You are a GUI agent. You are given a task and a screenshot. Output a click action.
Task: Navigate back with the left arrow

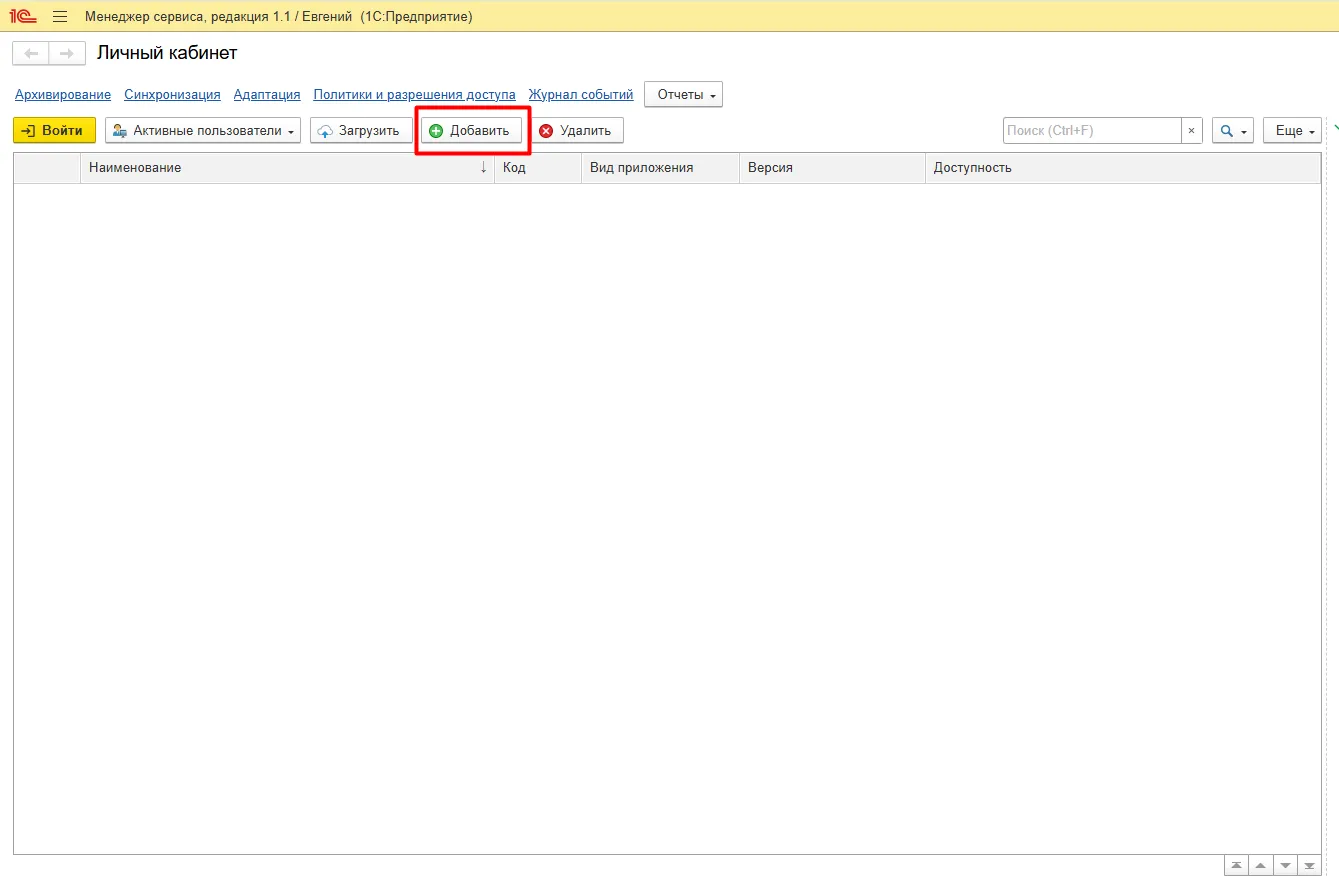point(31,53)
